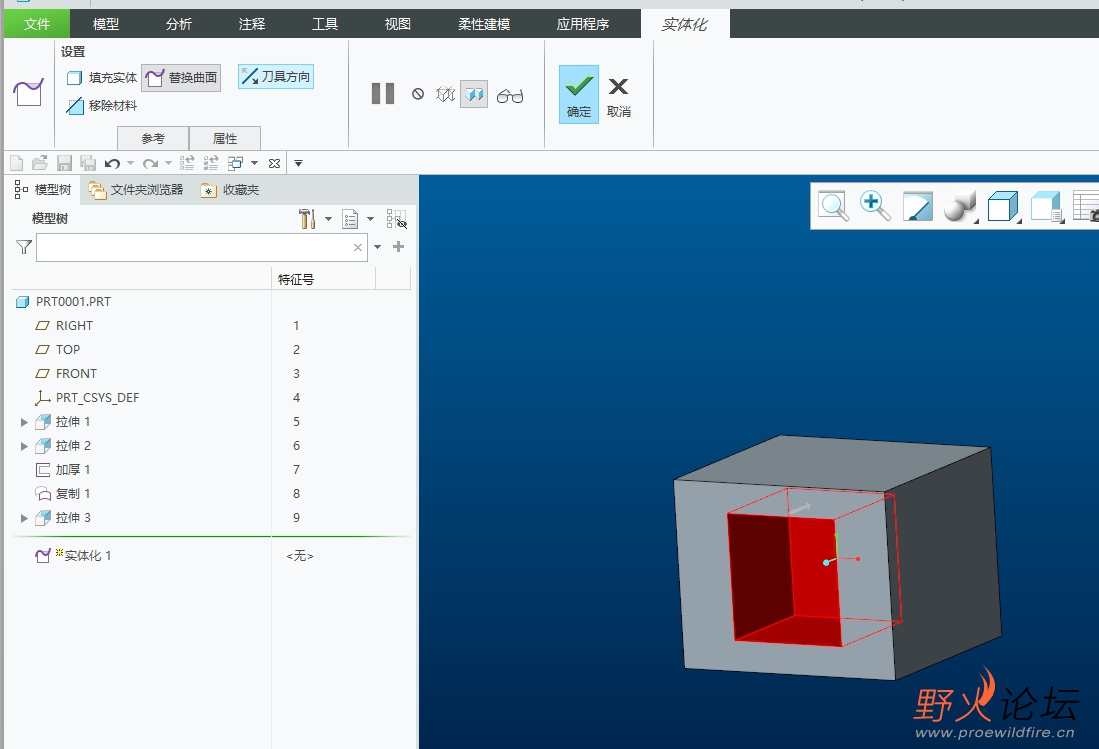Click the no-preview circle-slash icon
This screenshot has width=1099, height=749.
tap(418, 94)
